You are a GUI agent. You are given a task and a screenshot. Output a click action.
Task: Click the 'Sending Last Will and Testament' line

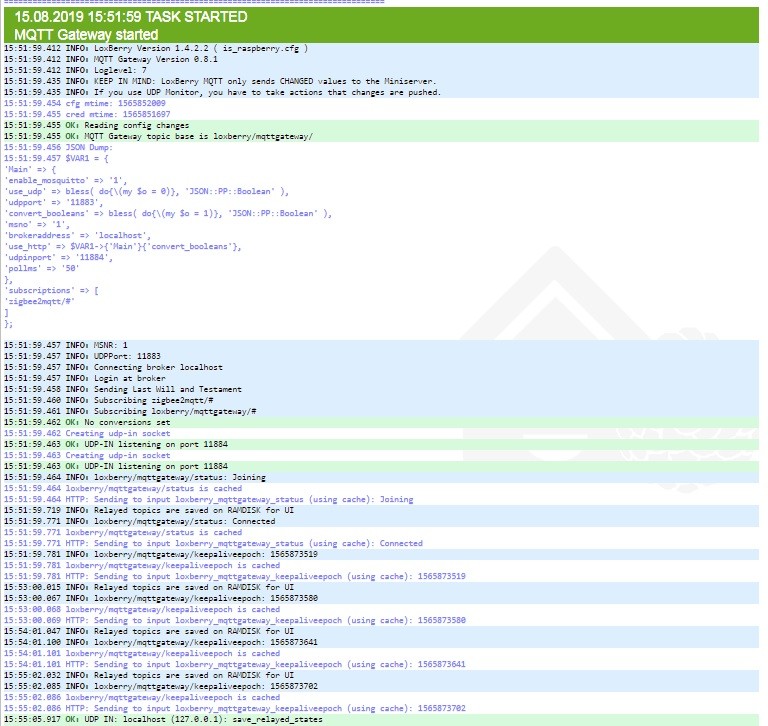coord(123,389)
